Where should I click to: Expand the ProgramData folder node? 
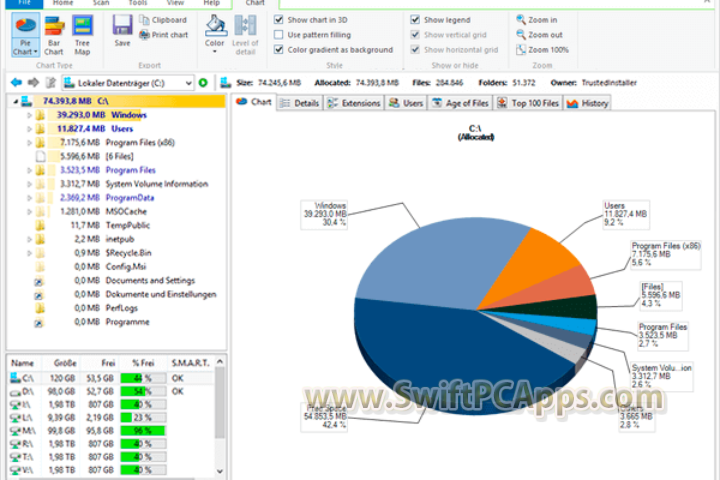click(x=29, y=198)
